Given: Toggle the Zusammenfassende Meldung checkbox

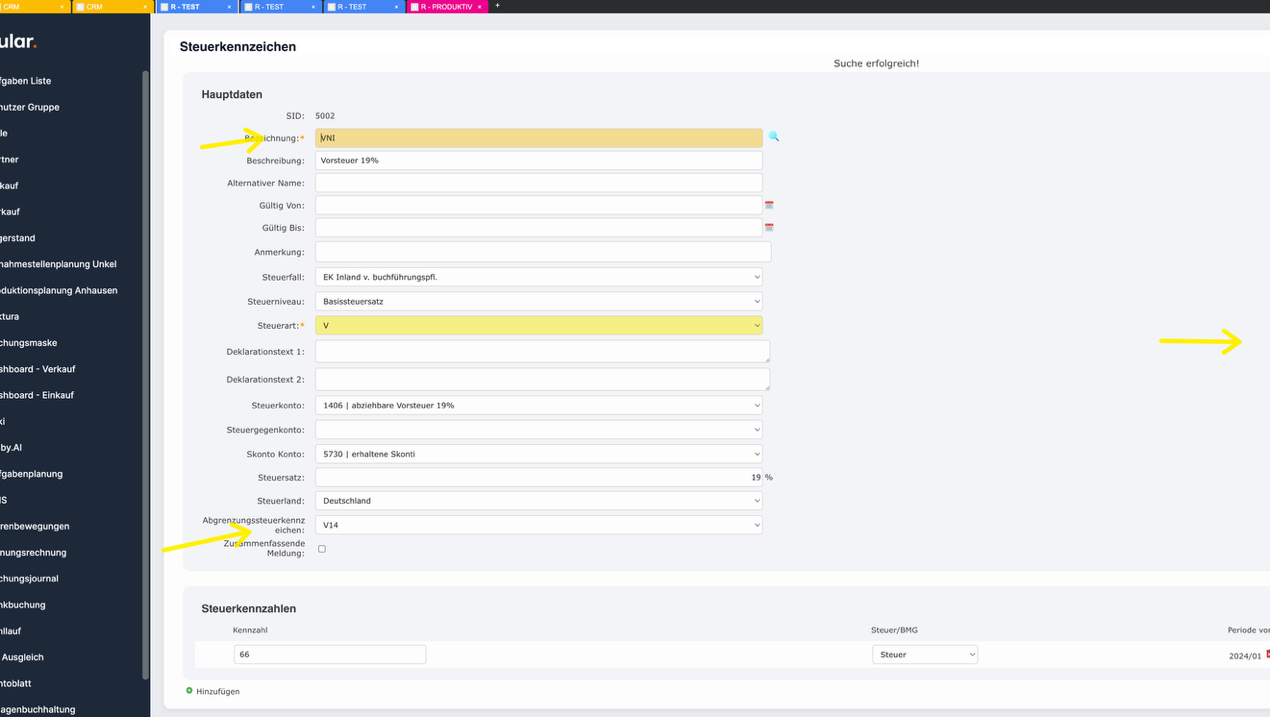Looking at the screenshot, I should coord(322,549).
